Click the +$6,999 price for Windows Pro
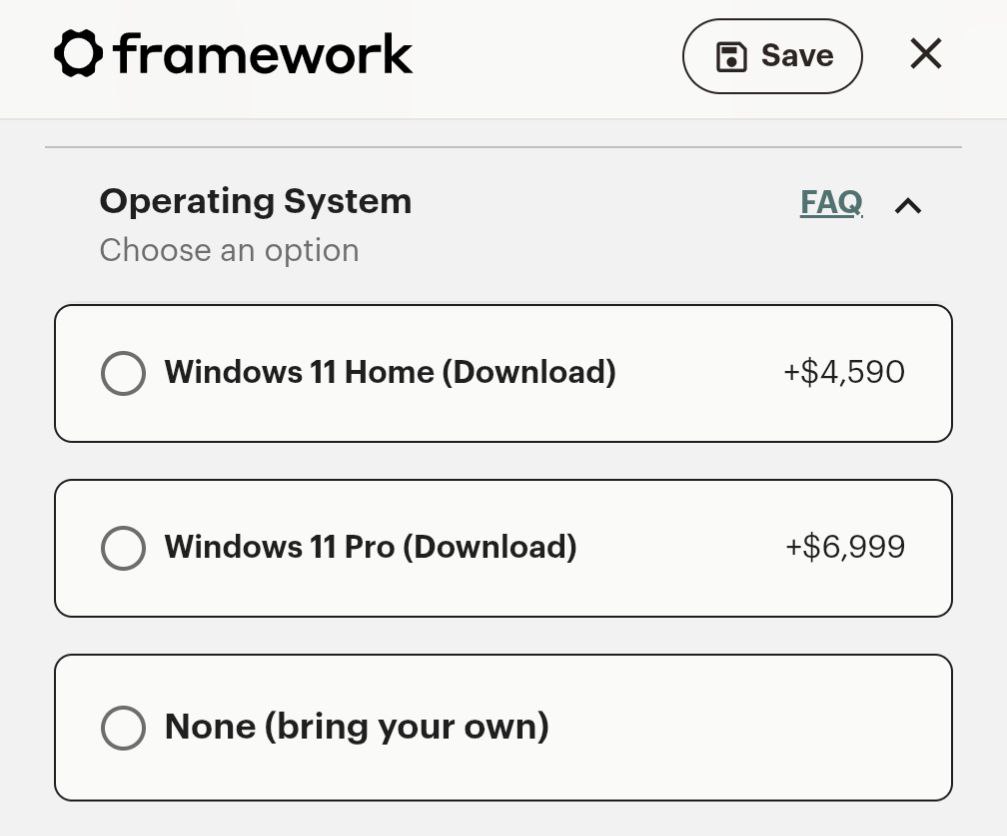 [x=844, y=547]
